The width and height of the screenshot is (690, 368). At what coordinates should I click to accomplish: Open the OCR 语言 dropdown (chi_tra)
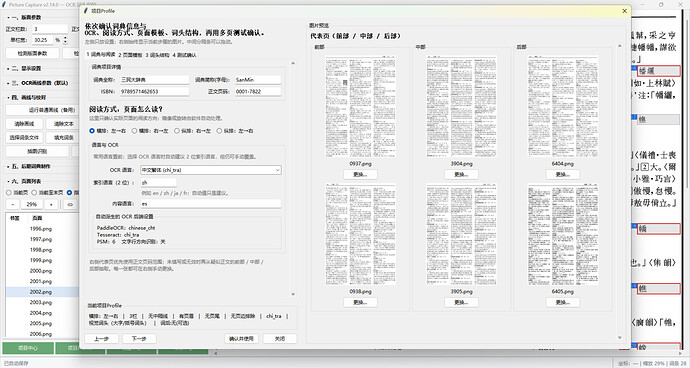(x=211, y=170)
